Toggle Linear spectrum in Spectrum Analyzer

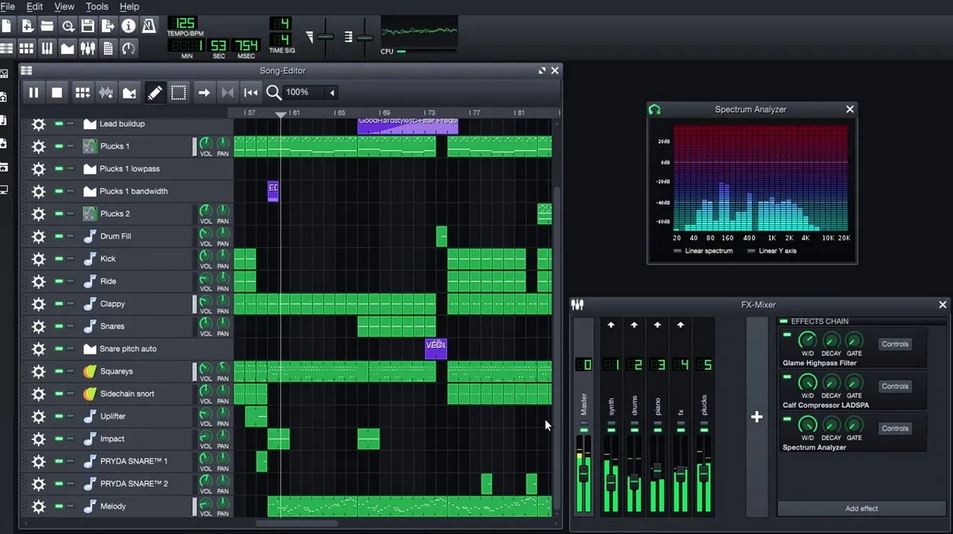tap(677, 251)
